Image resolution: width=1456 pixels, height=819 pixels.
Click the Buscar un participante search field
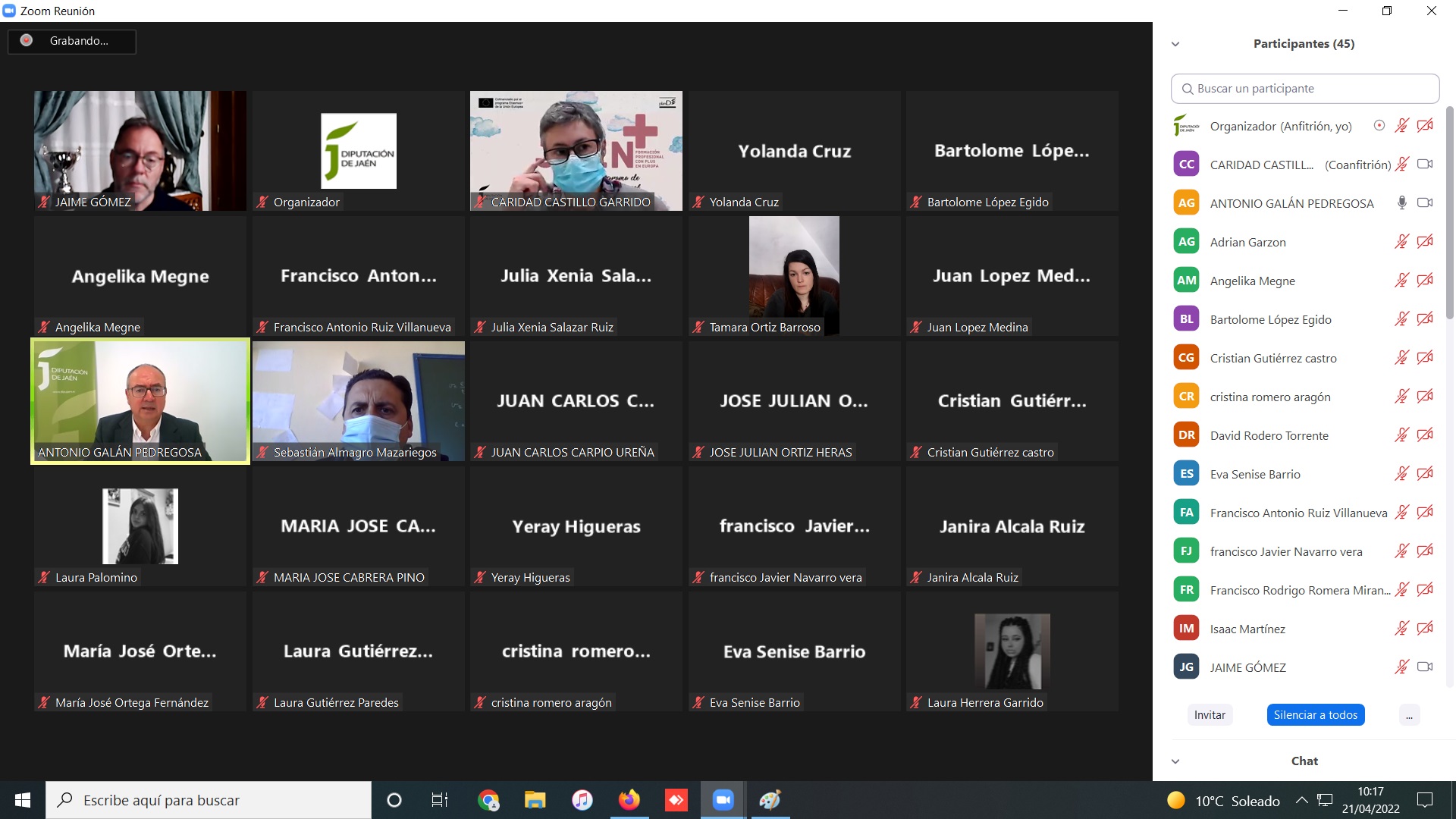pos(1304,89)
